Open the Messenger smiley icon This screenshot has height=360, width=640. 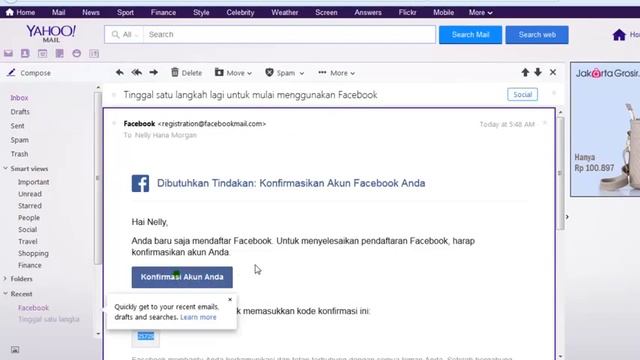76,53
